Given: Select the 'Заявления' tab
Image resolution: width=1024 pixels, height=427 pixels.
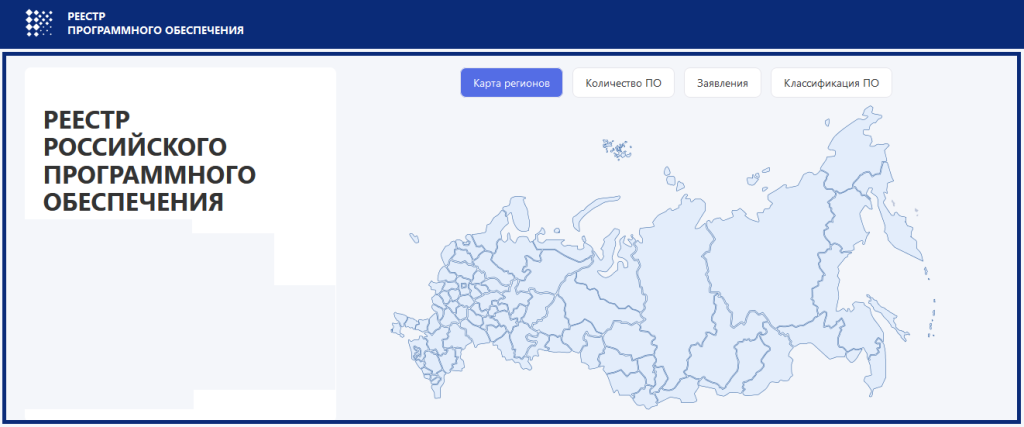Looking at the screenshot, I should click(x=723, y=83).
